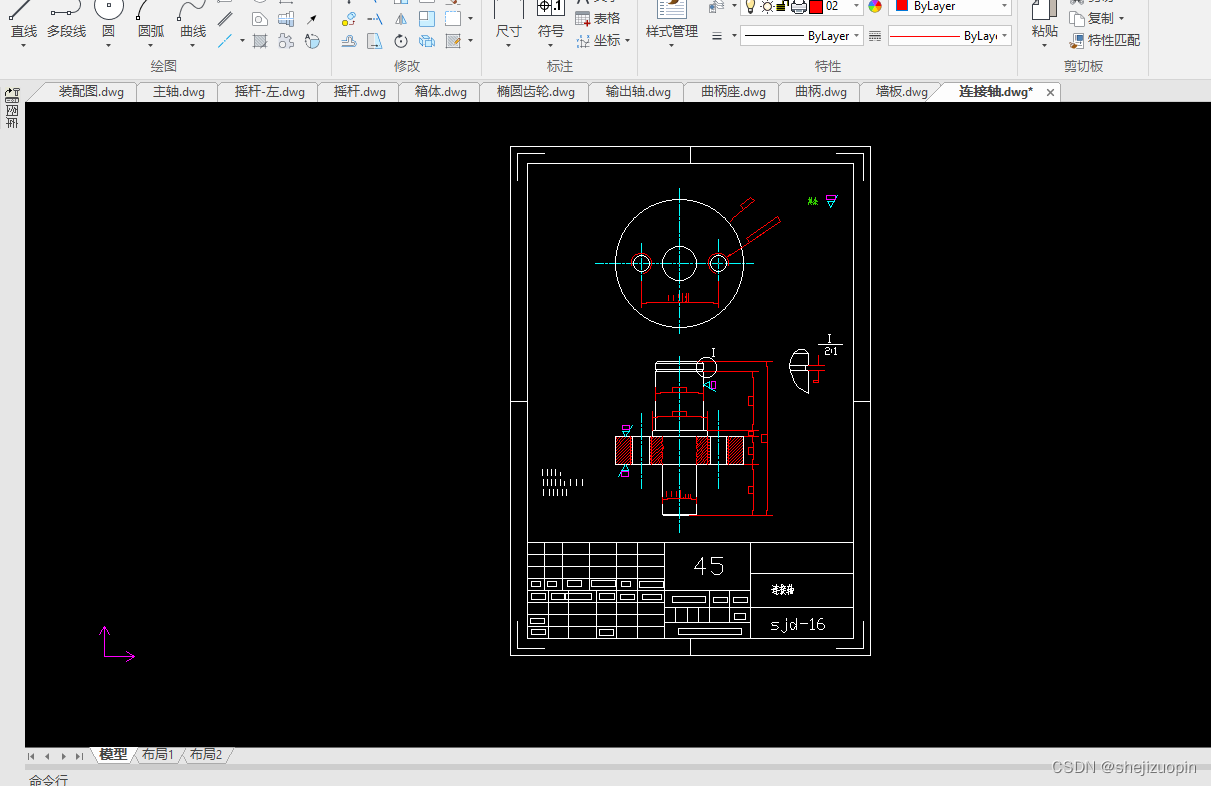This screenshot has width=1211, height=786.
Task: Expand the 直线 dropdown arrow
Action: coord(23,45)
